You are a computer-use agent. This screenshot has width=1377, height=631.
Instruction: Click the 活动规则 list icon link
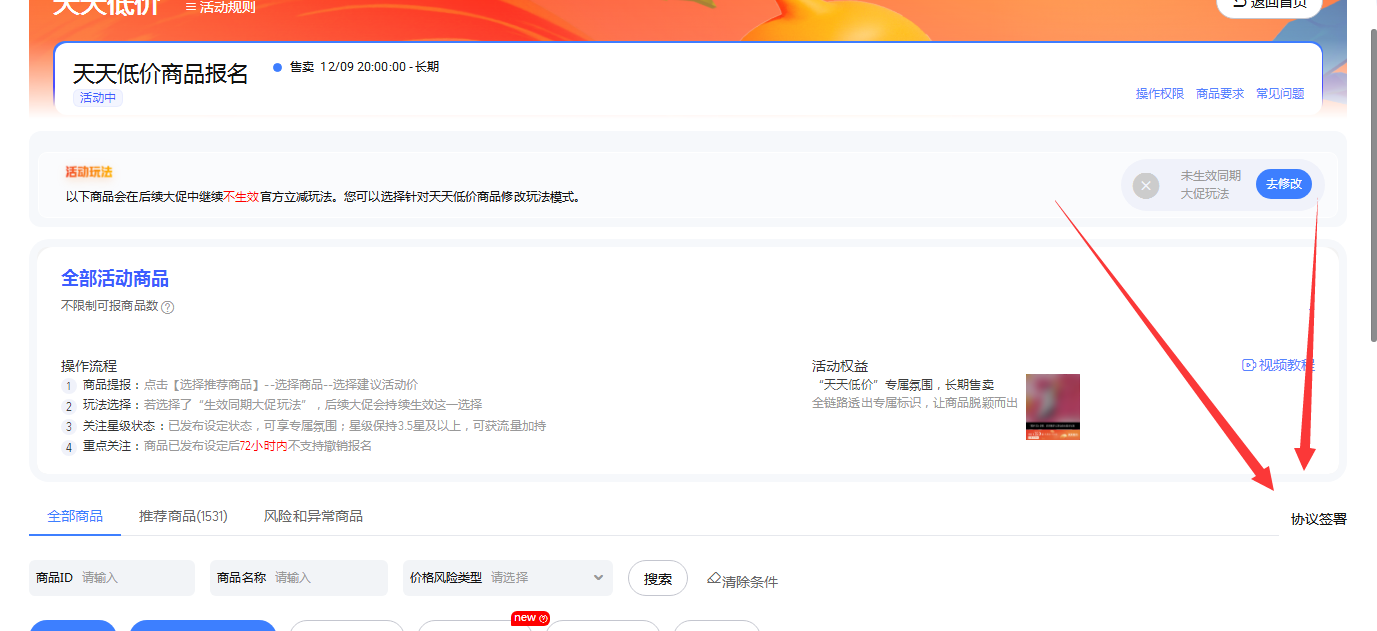click(x=220, y=7)
